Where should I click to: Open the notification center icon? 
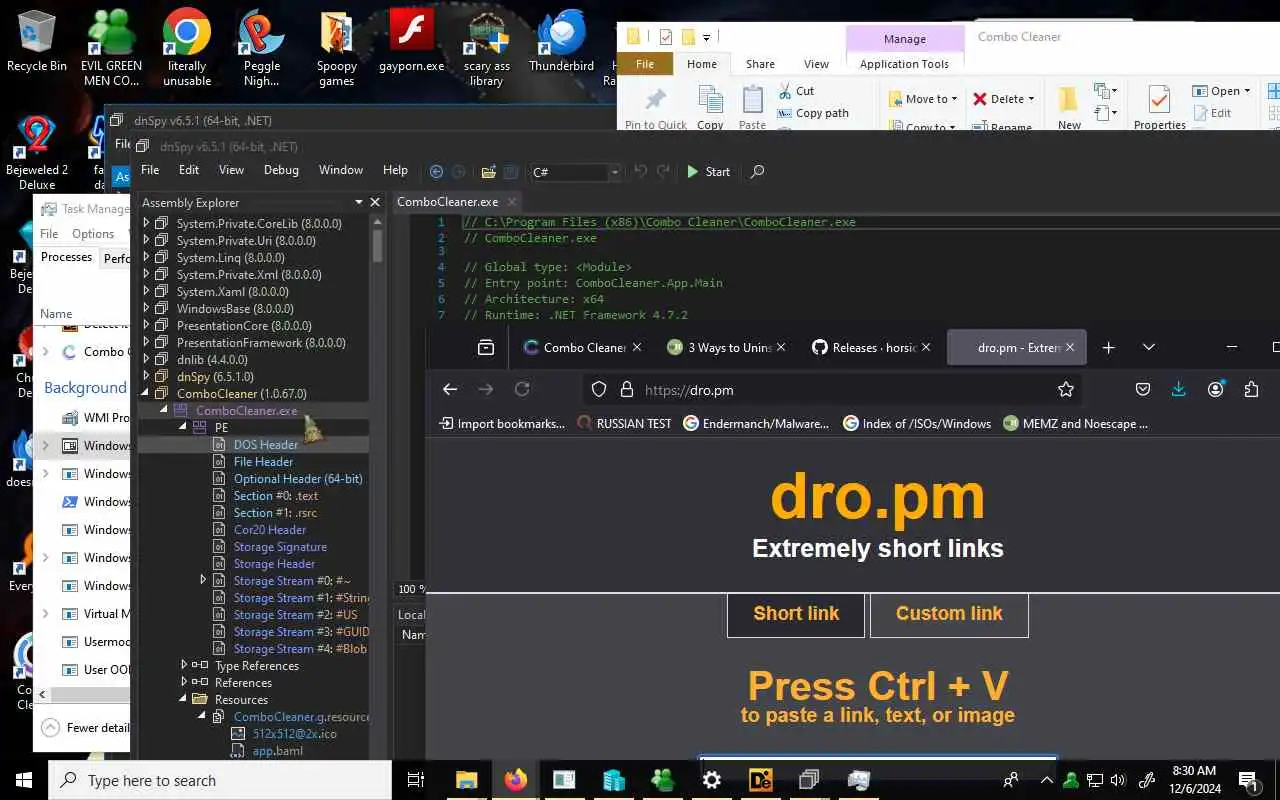pos(1248,780)
